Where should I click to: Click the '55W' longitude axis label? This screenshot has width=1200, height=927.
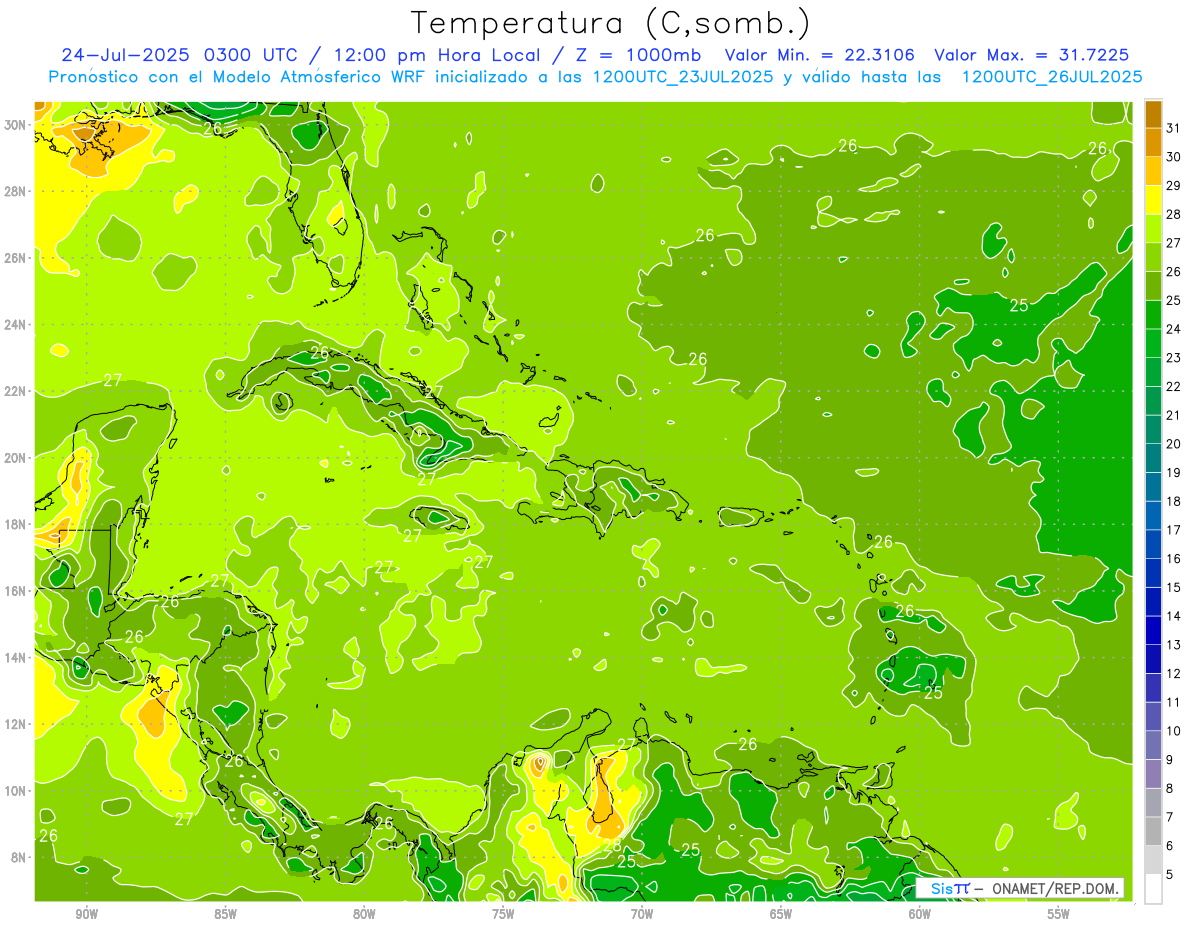[x=1058, y=914]
